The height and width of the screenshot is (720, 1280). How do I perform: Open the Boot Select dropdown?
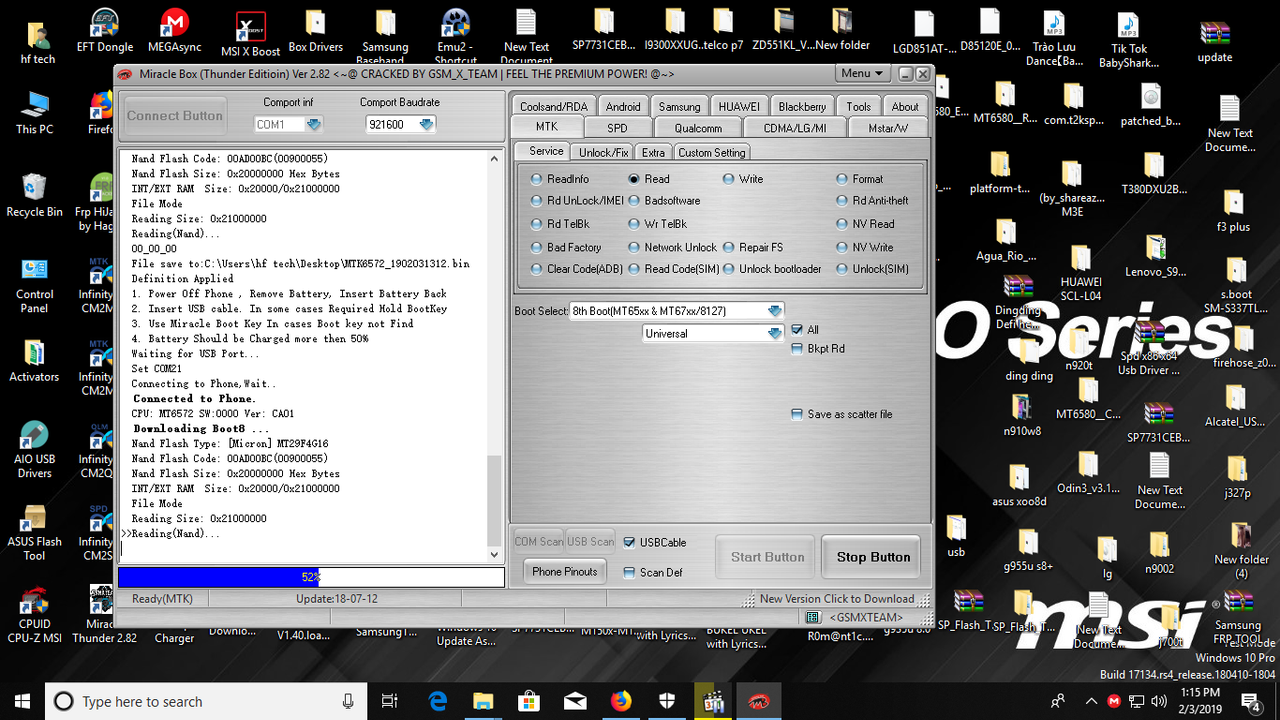(773, 310)
